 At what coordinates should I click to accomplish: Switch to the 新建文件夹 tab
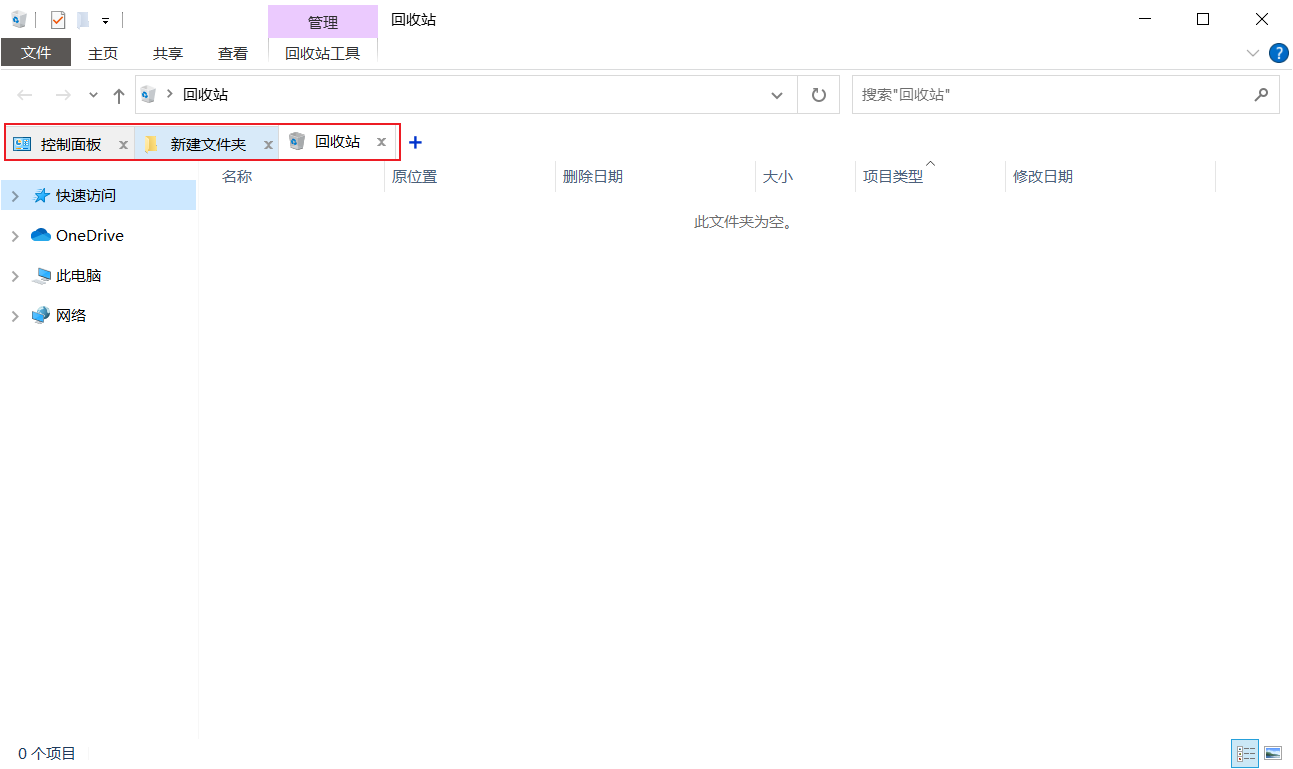(207, 144)
